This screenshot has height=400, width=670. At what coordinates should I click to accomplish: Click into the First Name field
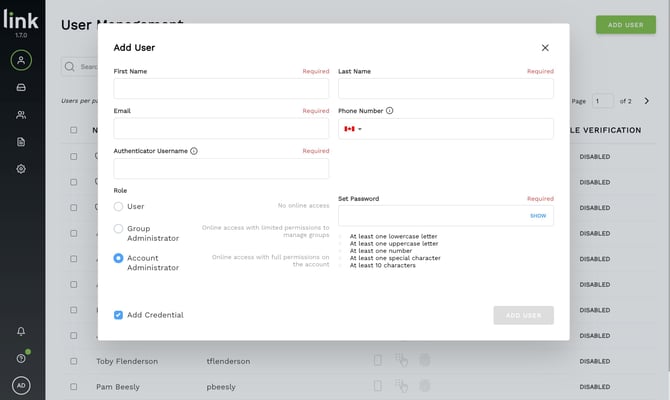point(221,88)
